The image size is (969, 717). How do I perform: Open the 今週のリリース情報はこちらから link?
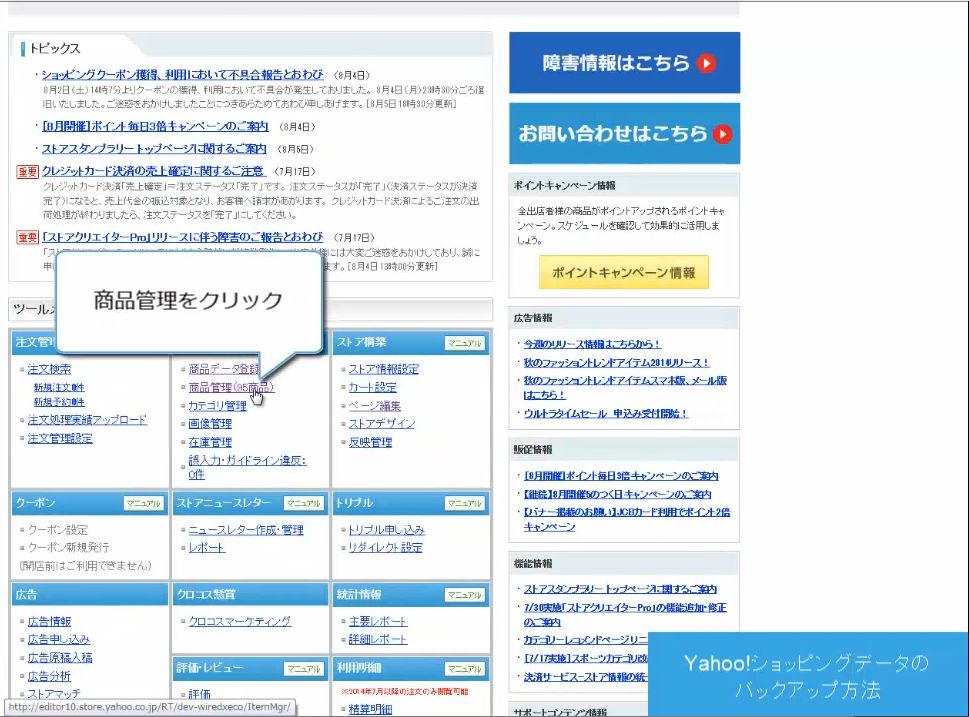click(592, 344)
